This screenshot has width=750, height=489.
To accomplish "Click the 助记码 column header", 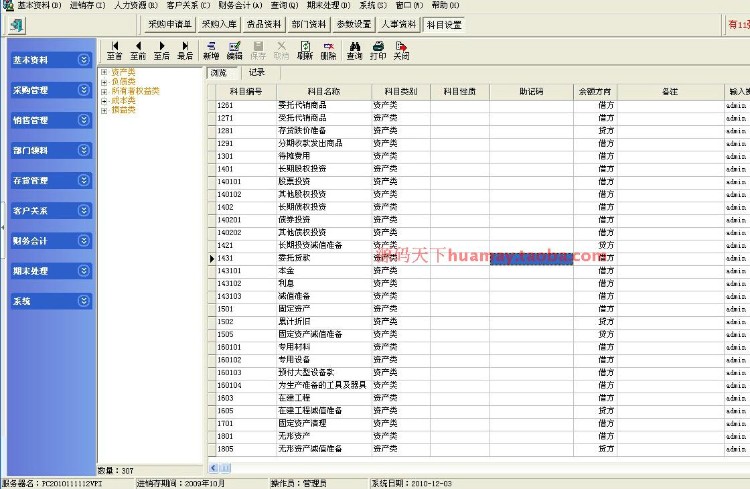I will click(531, 91).
